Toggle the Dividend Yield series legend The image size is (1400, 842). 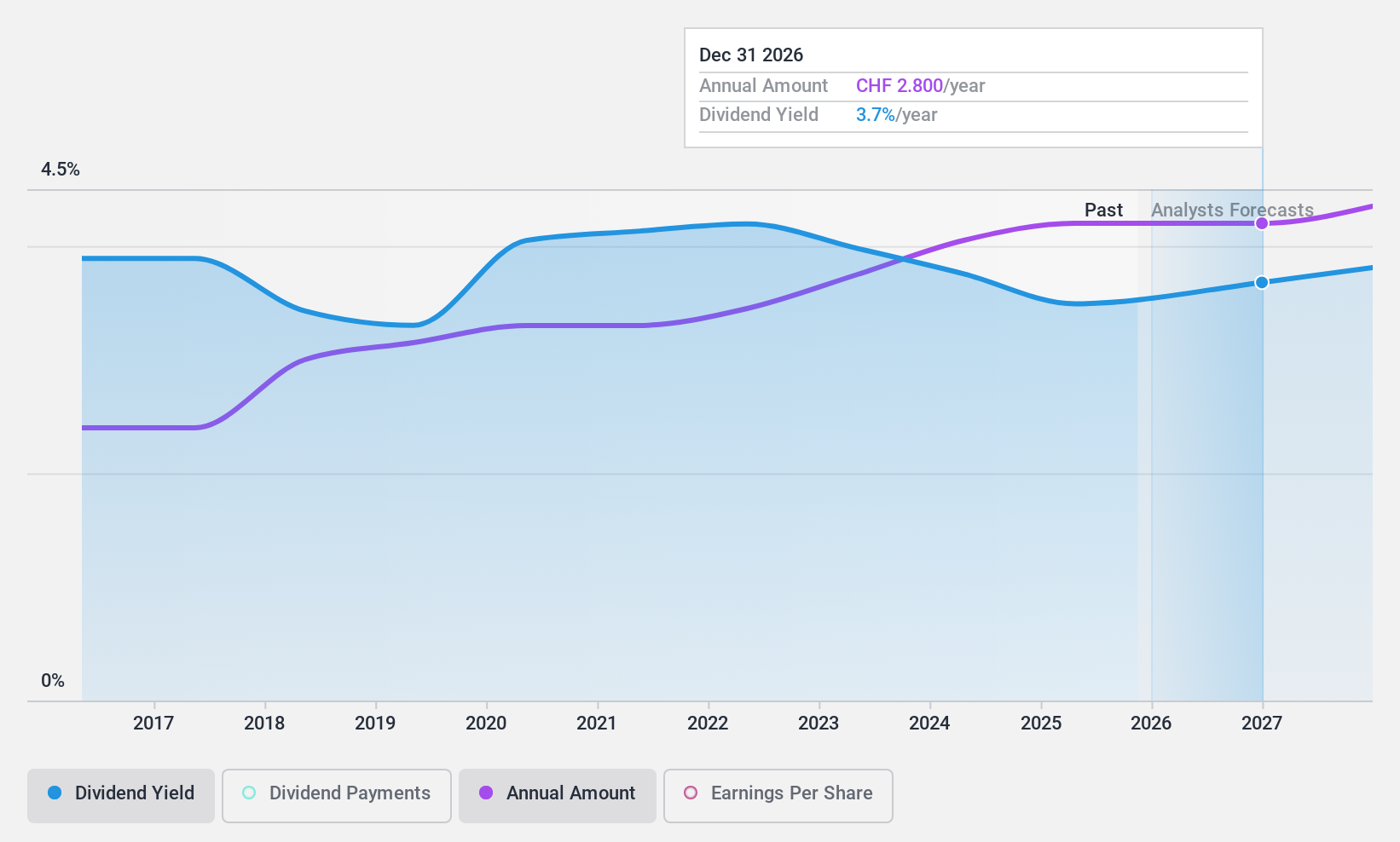pos(120,794)
